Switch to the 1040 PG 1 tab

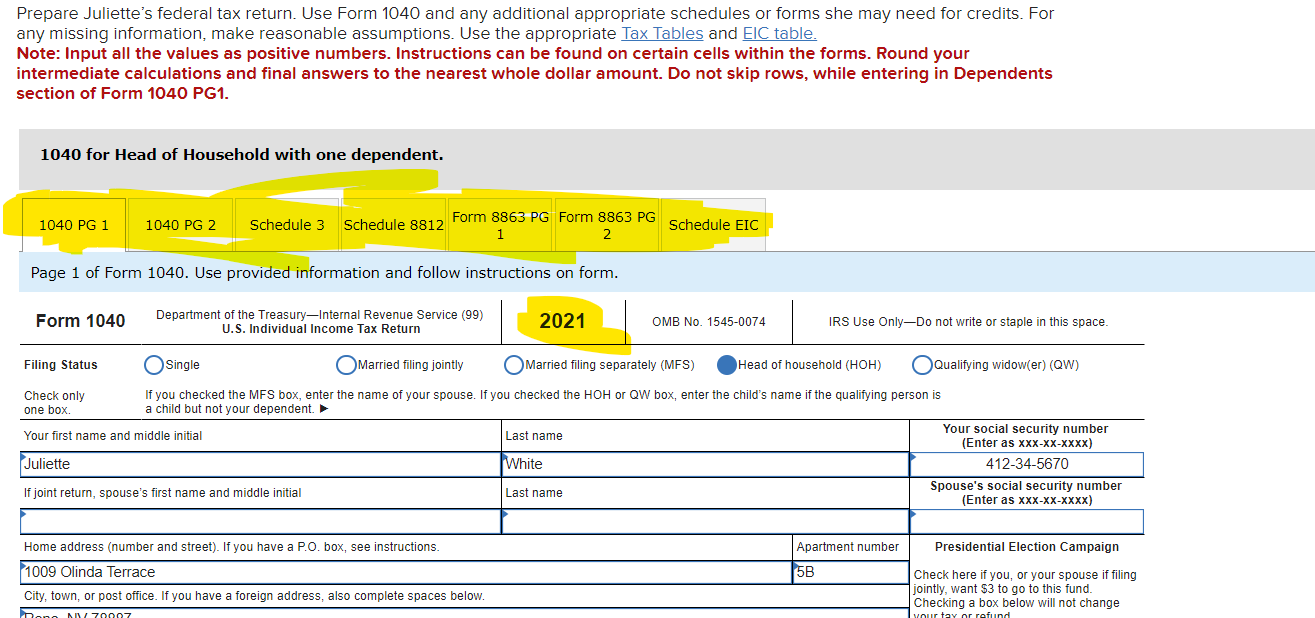coord(72,224)
